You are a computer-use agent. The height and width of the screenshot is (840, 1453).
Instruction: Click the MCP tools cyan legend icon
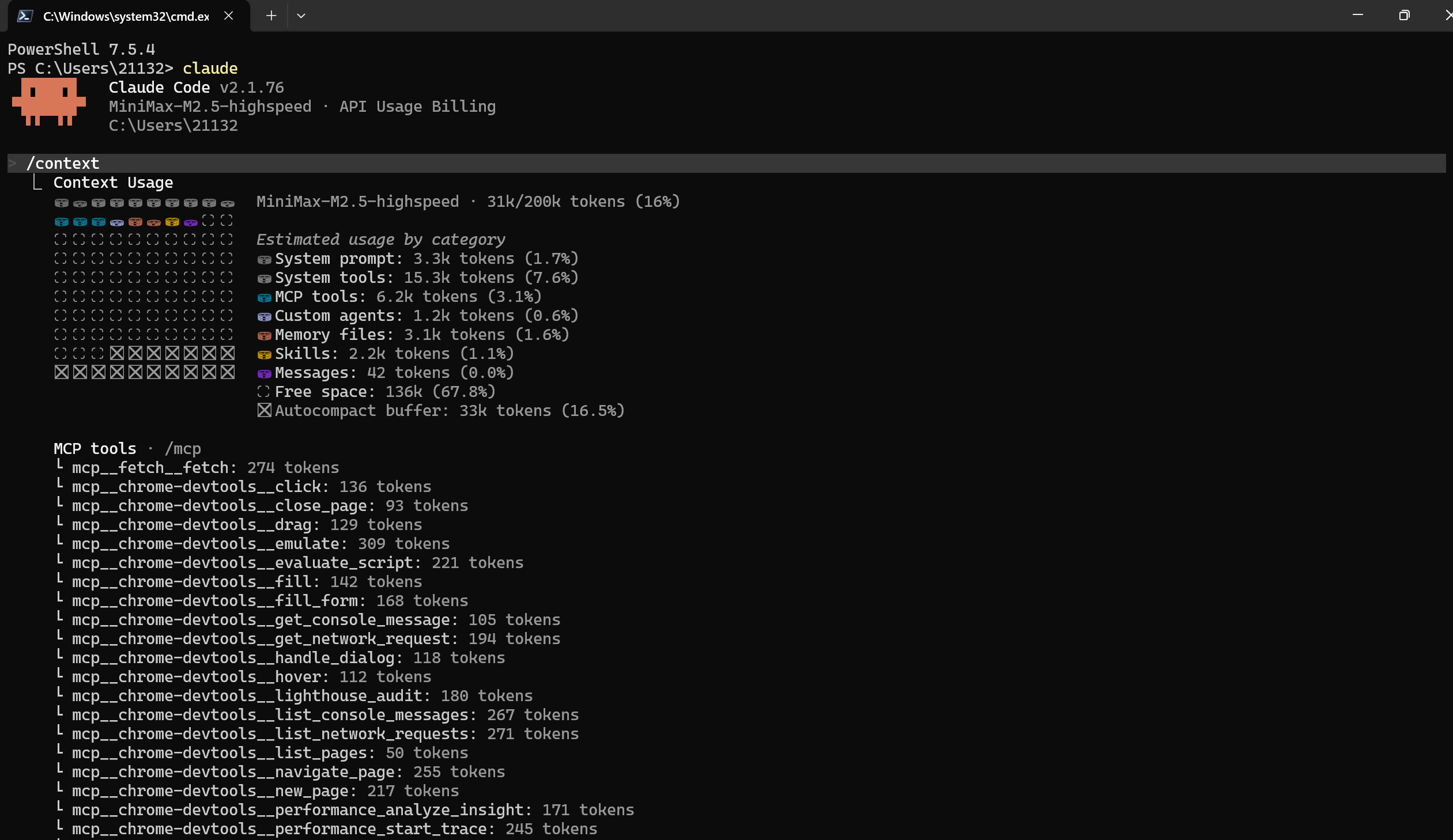coord(264,297)
